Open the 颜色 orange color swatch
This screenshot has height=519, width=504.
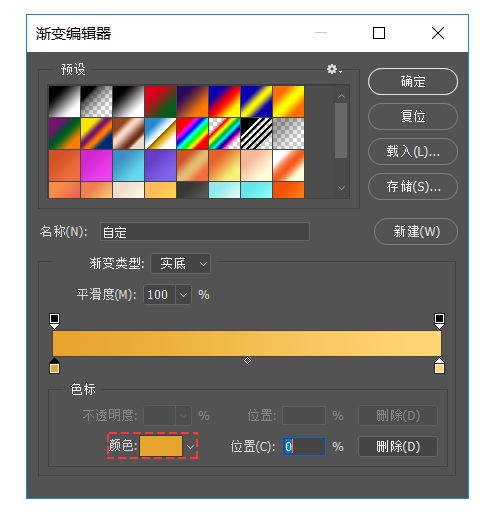click(x=161, y=446)
